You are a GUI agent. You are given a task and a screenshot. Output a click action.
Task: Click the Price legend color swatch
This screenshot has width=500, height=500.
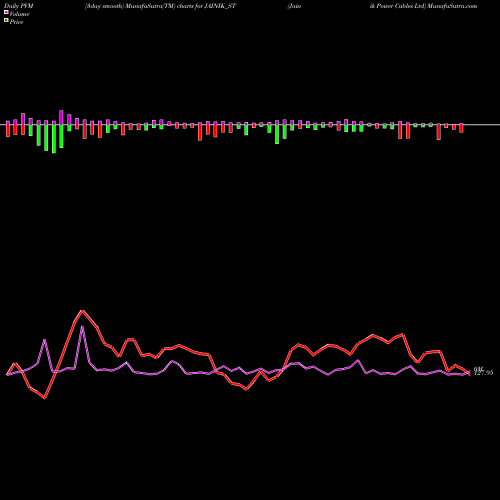coord(6,21)
